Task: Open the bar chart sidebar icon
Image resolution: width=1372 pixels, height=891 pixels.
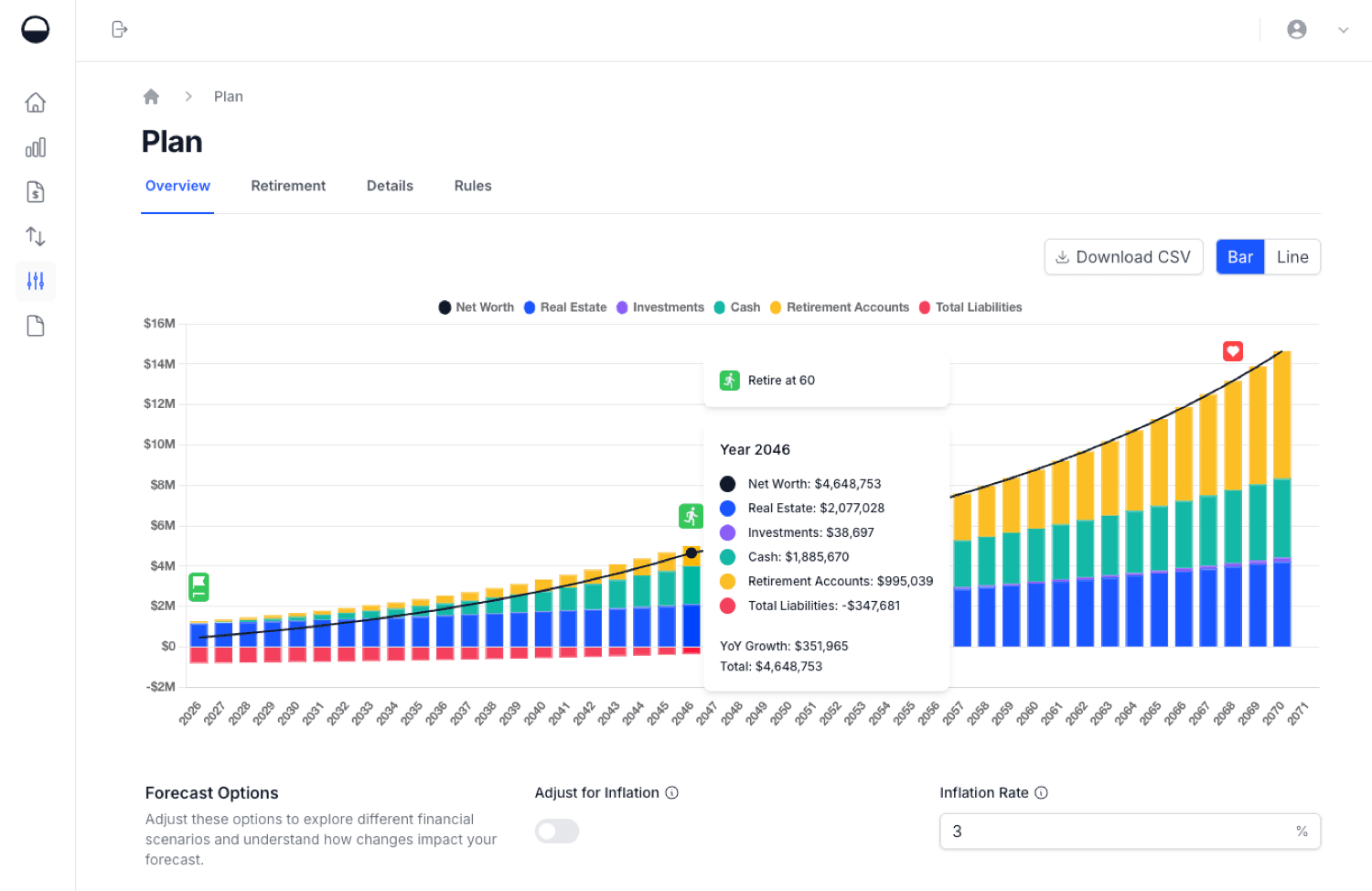Action: 36,147
